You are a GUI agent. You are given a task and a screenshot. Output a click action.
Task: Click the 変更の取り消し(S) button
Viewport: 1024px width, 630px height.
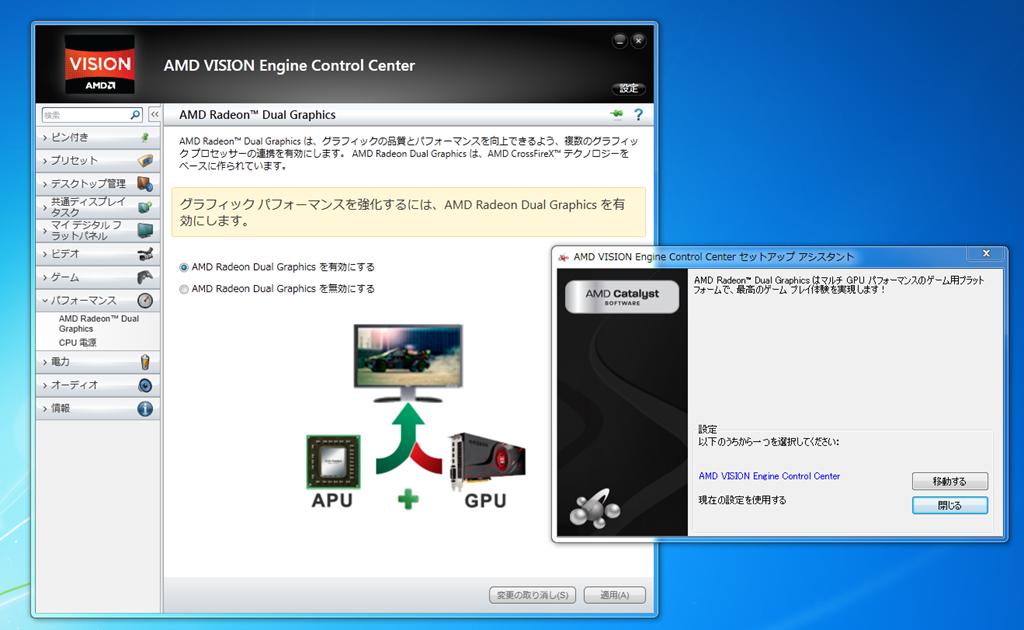[x=532, y=595]
